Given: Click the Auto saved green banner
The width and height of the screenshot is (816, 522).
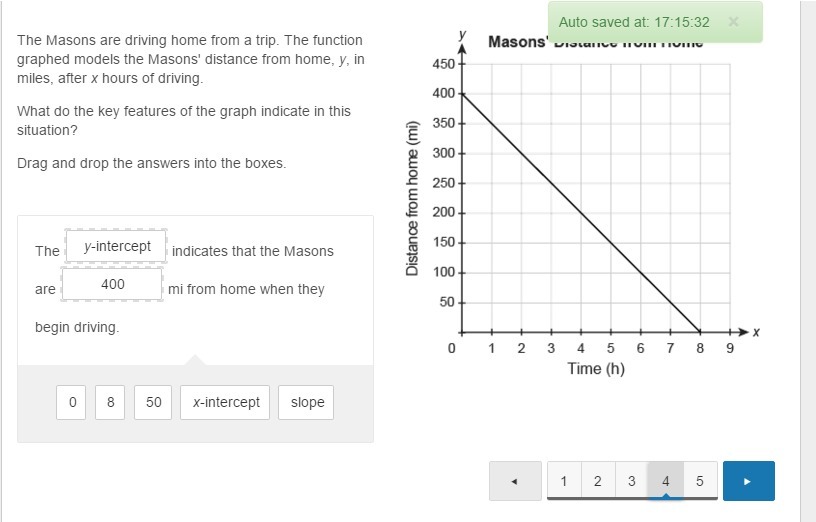Looking at the screenshot, I should point(634,22).
